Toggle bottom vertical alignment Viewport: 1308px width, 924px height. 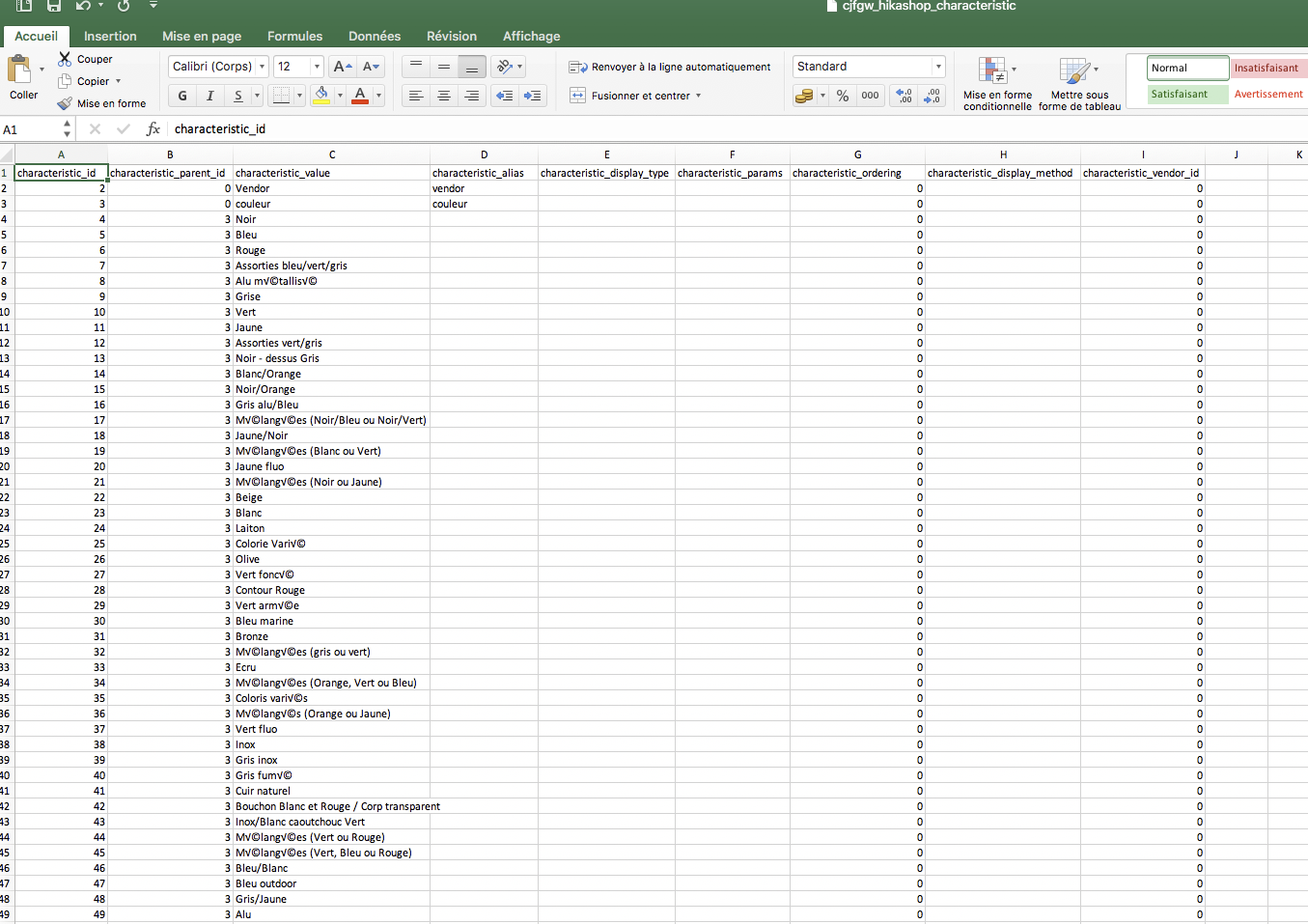(472, 67)
